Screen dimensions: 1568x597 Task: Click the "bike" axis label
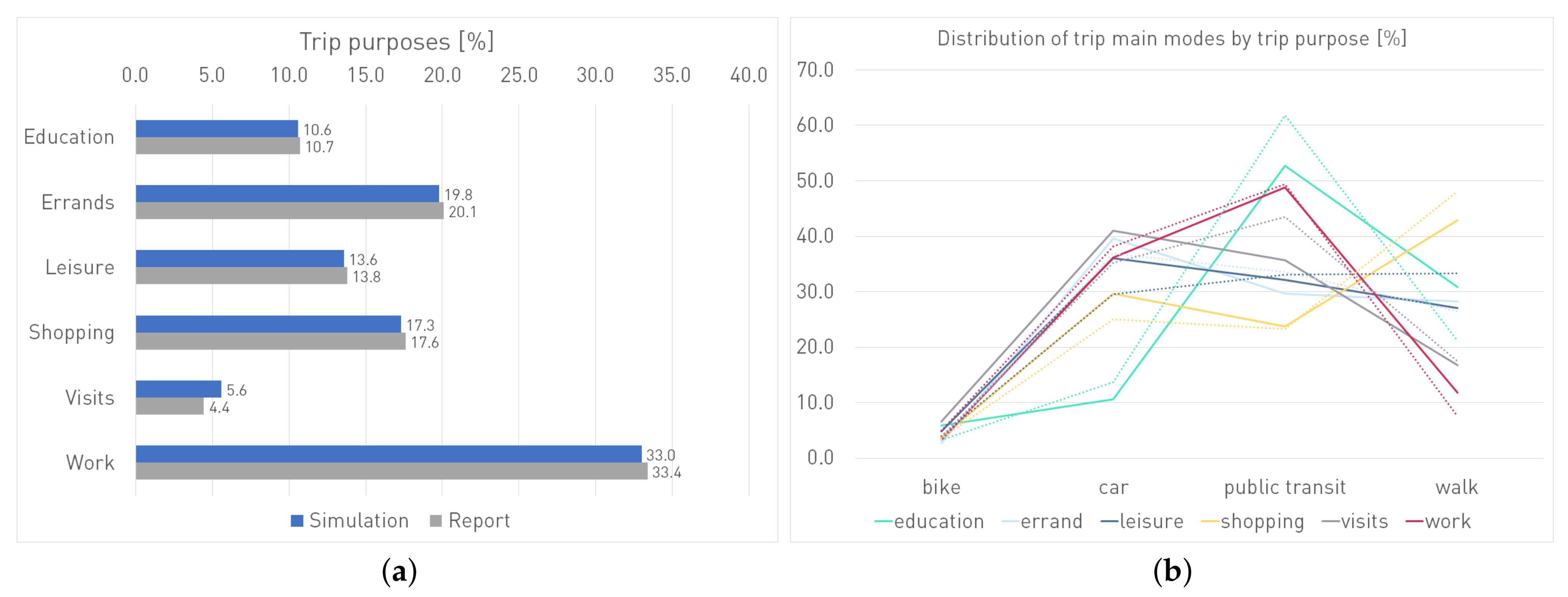(x=941, y=487)
